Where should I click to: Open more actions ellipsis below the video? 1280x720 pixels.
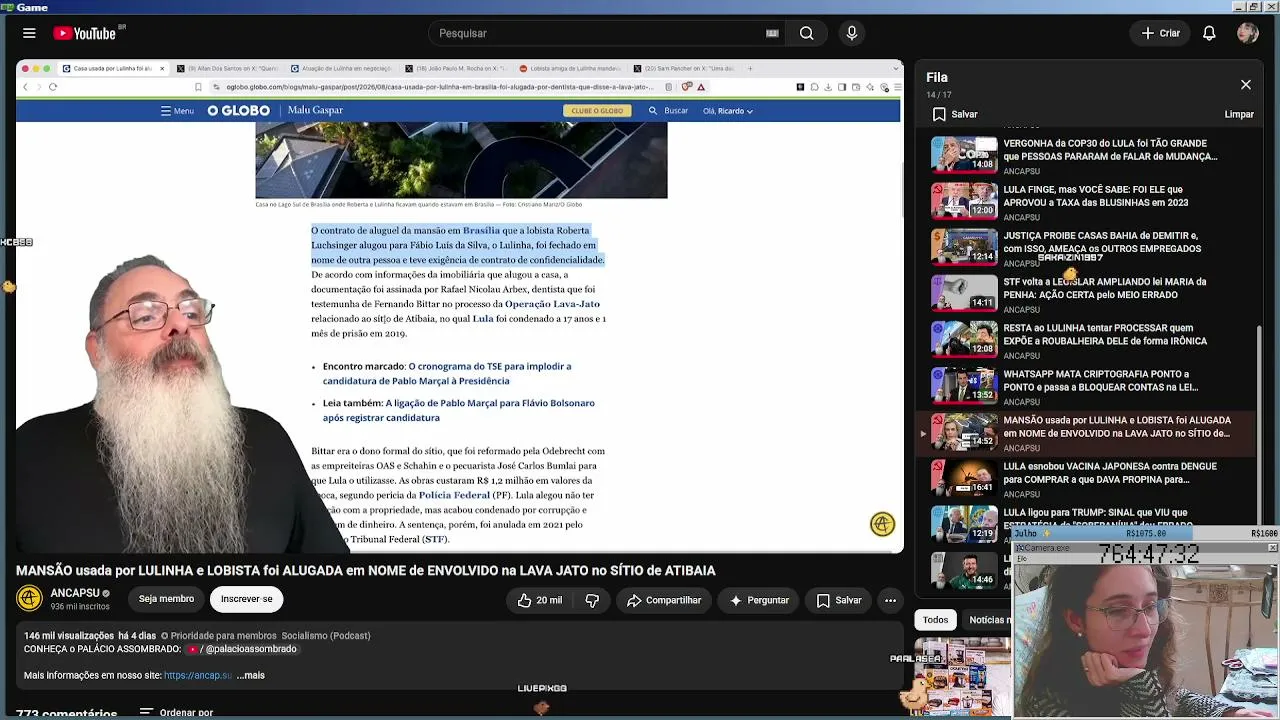(x=890, y=600)
